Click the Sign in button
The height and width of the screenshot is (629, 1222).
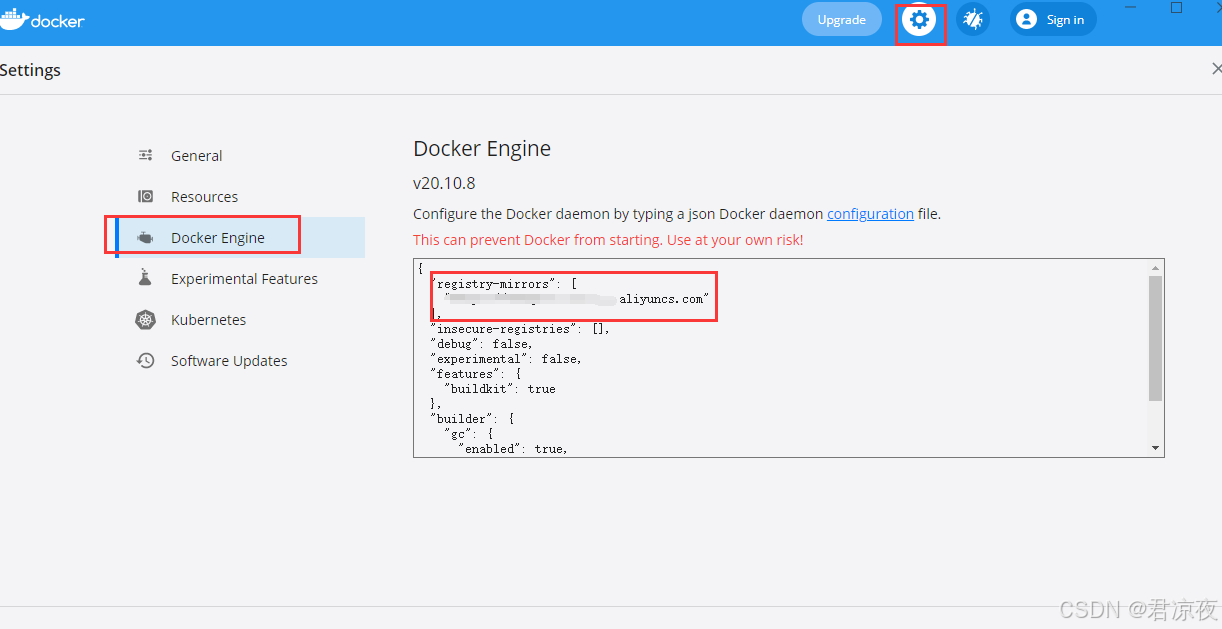point(1064,20)
